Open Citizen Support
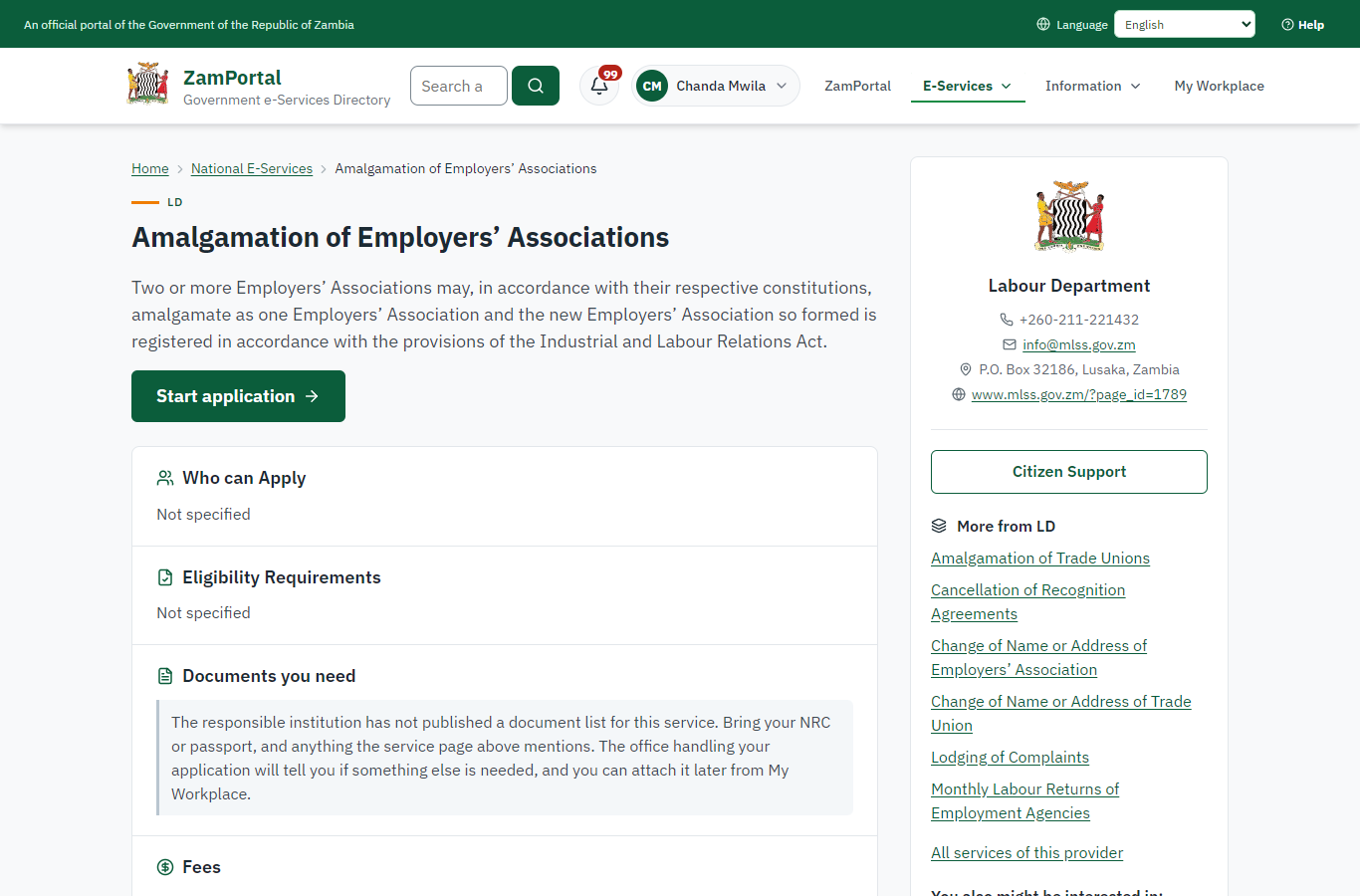Image resolution: width=1360 pixels, height=896 pixels. (1069, 472)
